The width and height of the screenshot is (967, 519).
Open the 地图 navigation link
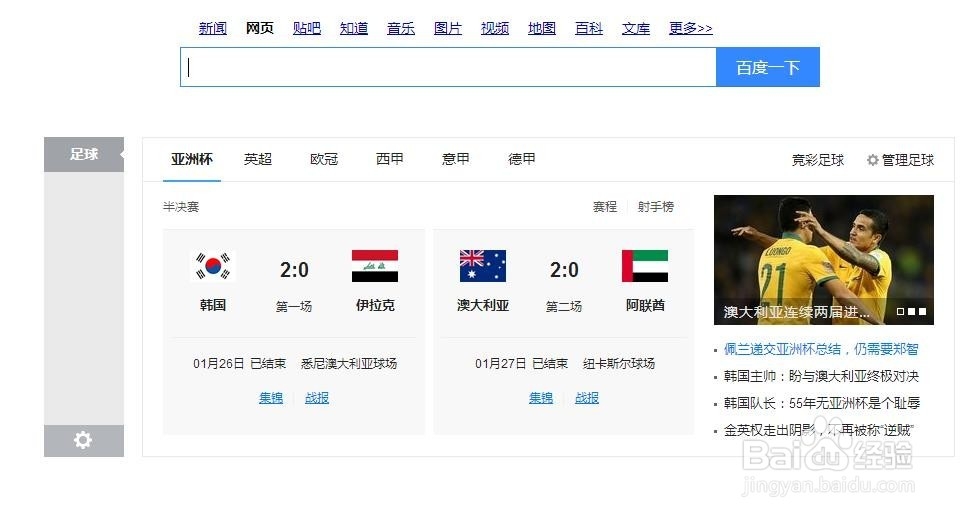pos(542,28)
